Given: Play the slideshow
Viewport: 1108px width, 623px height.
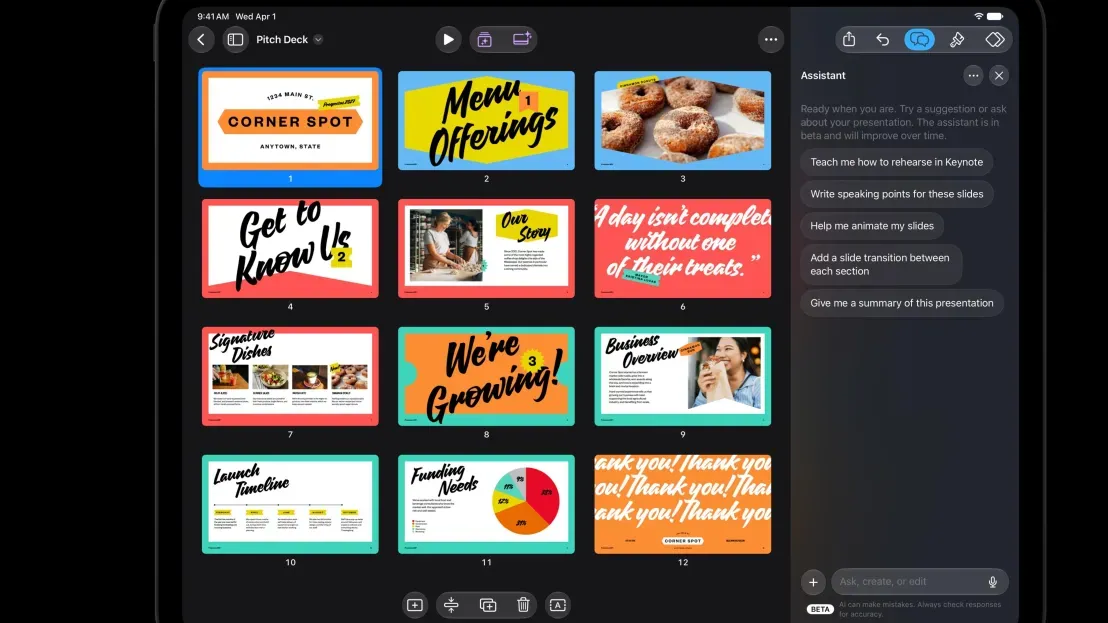Looking at the screenshot, I should tap(448, 40).
